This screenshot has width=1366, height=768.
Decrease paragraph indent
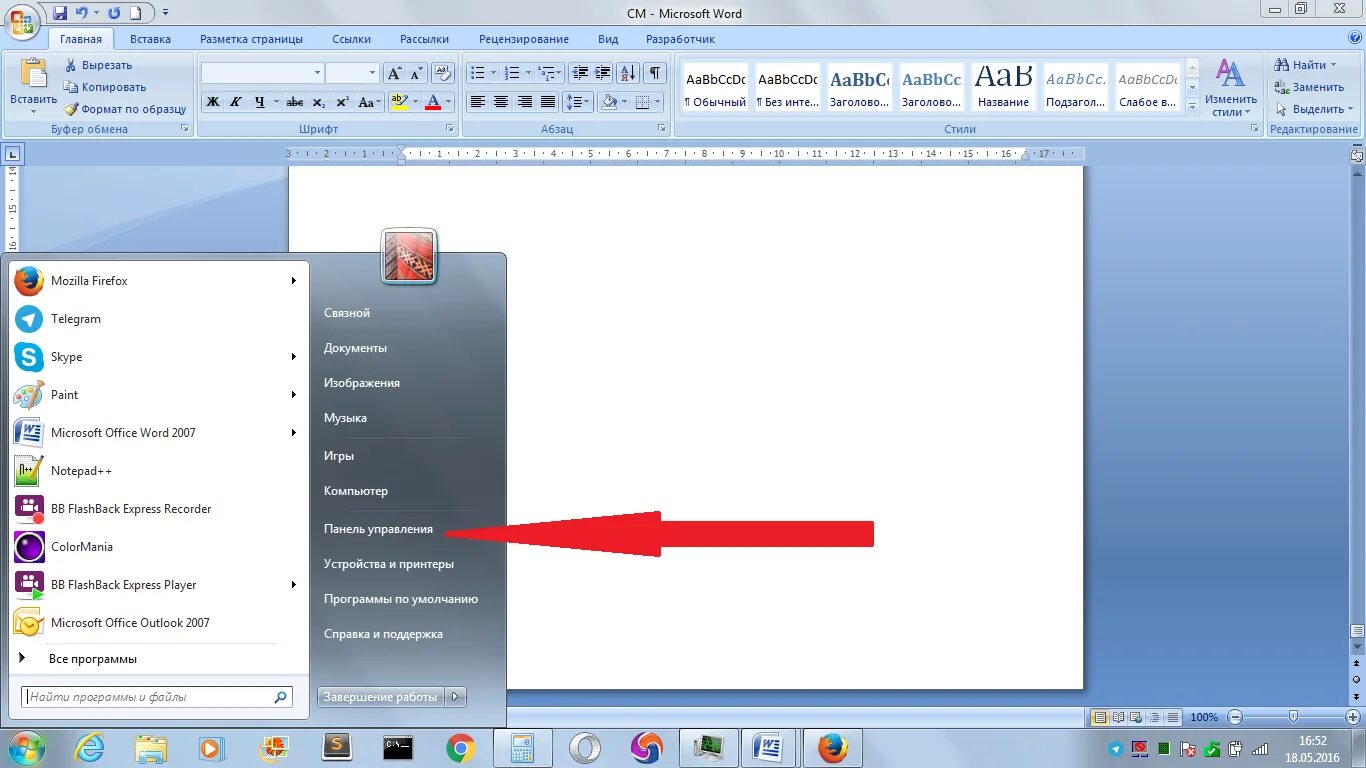(580, 73)
